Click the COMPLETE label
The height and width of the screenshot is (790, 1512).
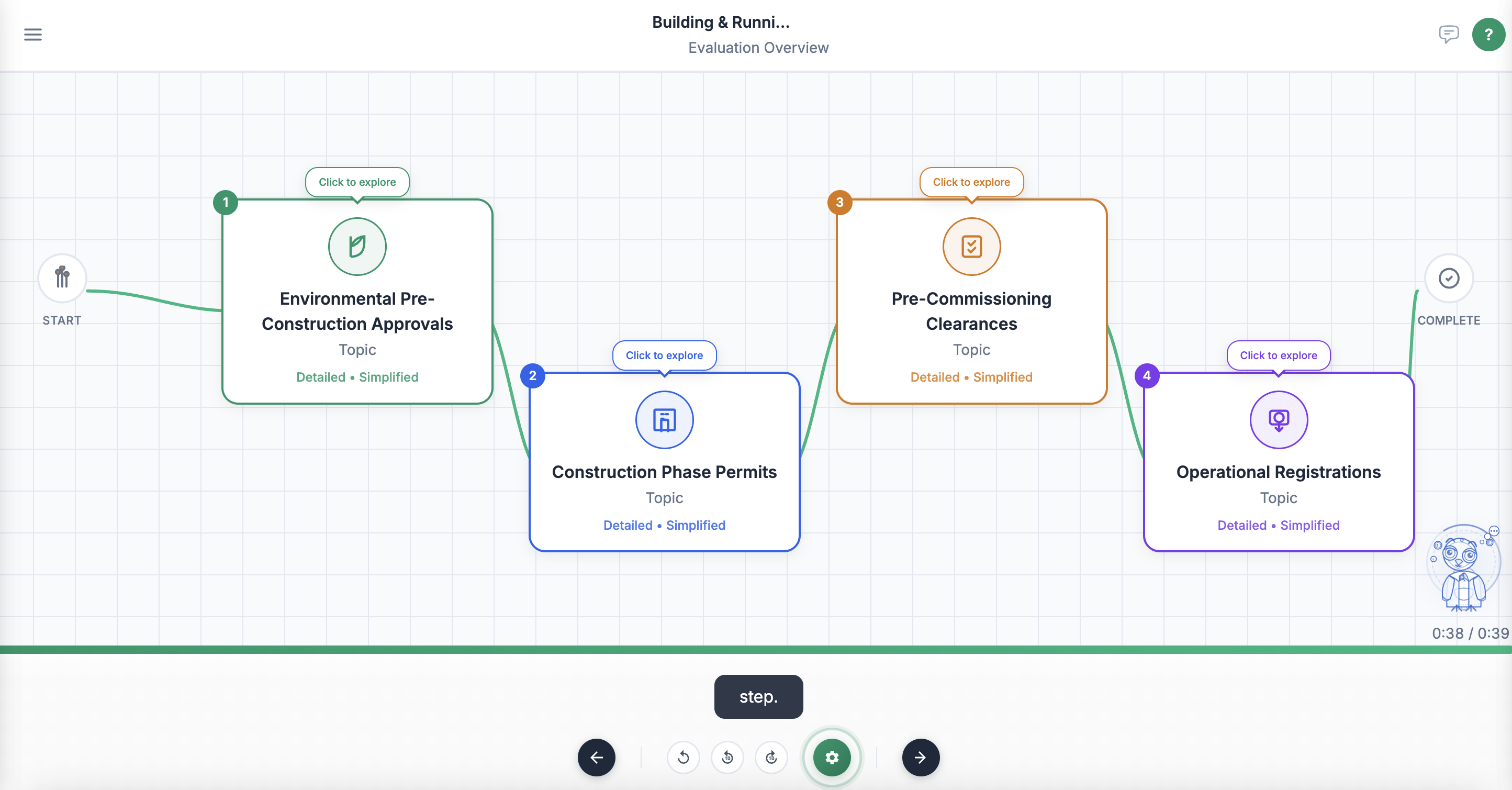[1449, 320]
